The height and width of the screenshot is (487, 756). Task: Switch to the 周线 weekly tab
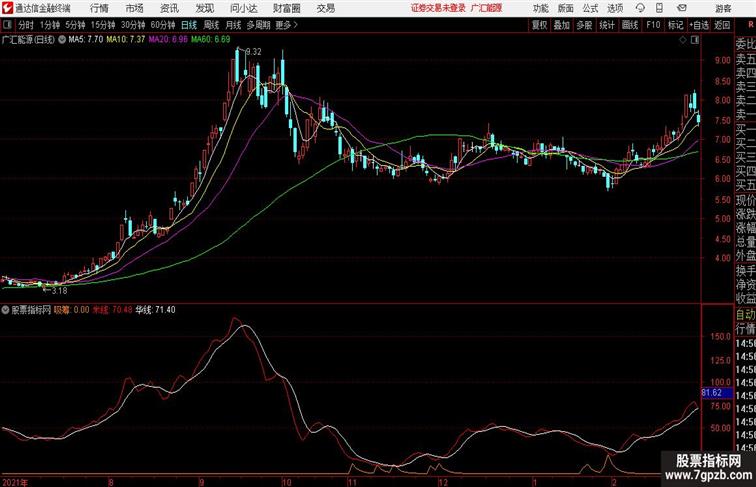(x=211, y=25)
